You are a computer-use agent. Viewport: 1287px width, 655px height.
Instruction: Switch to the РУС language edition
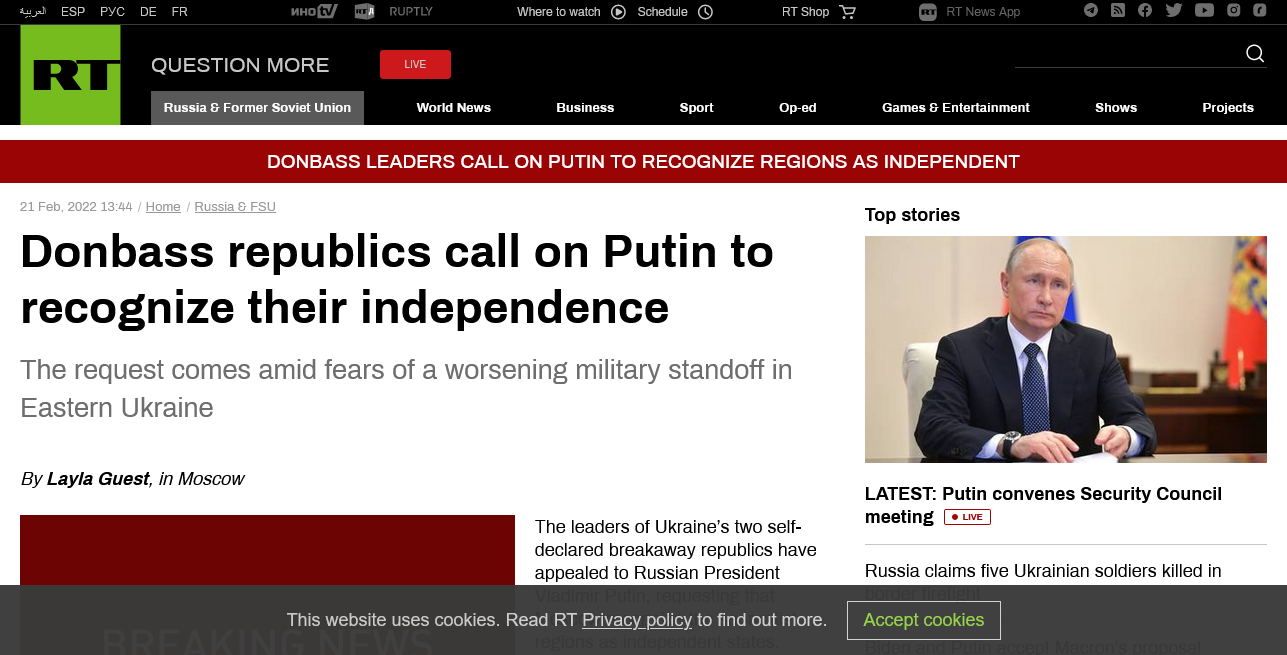[x=112, y=12]
